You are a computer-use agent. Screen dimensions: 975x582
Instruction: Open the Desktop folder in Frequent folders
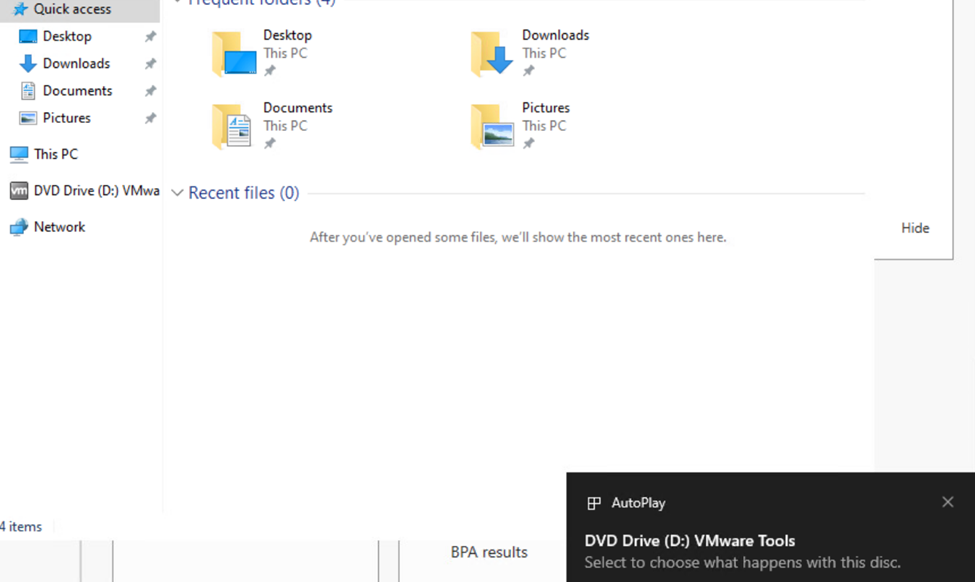click(x=234, y=54)
